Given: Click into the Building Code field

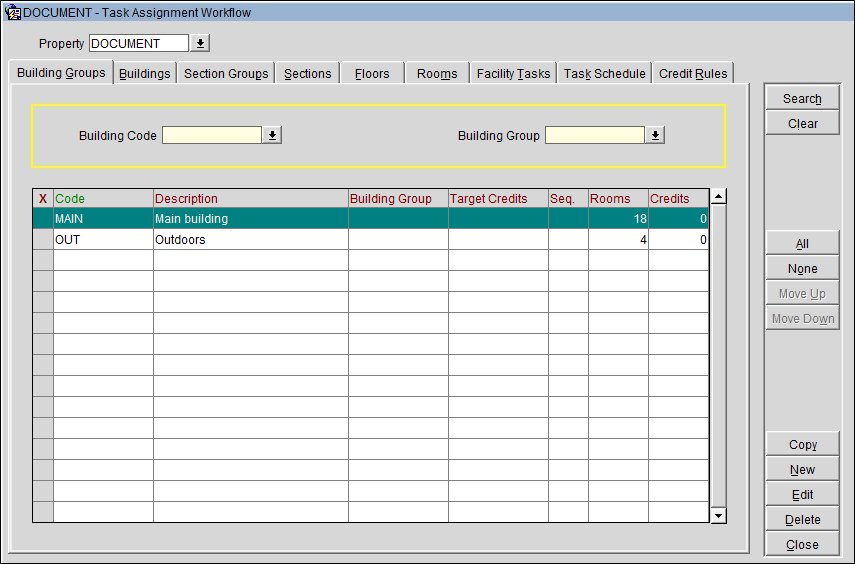Looking at the screenshot, I should point(212,135).
